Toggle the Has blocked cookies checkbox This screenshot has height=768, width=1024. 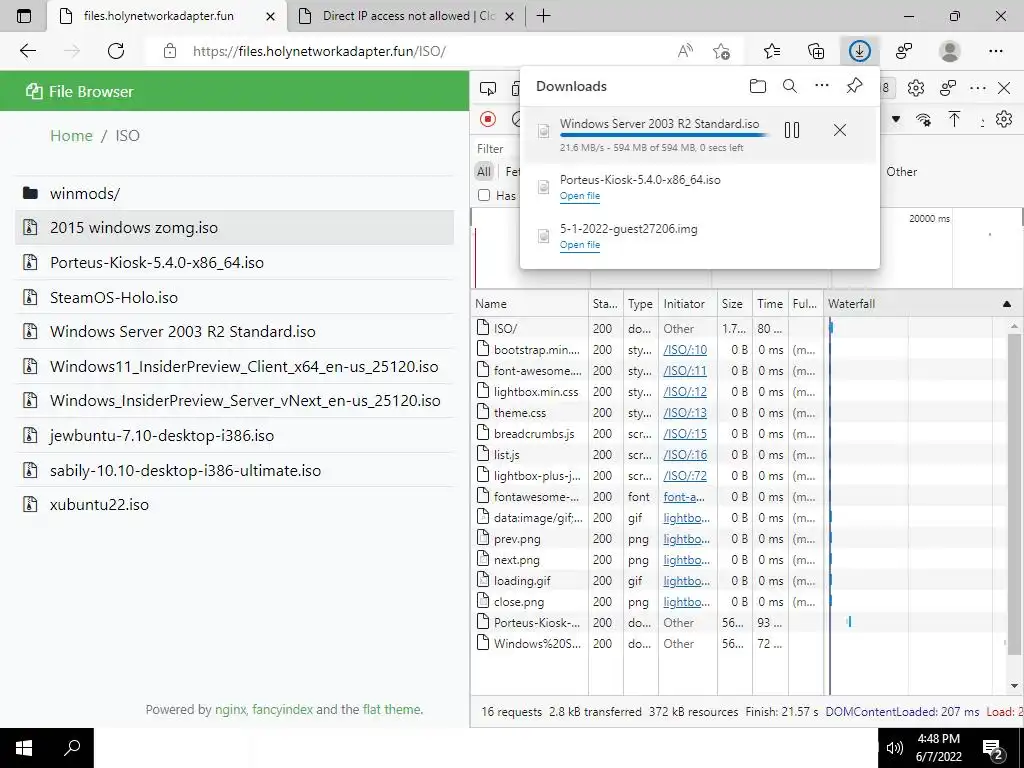(484, 195)
